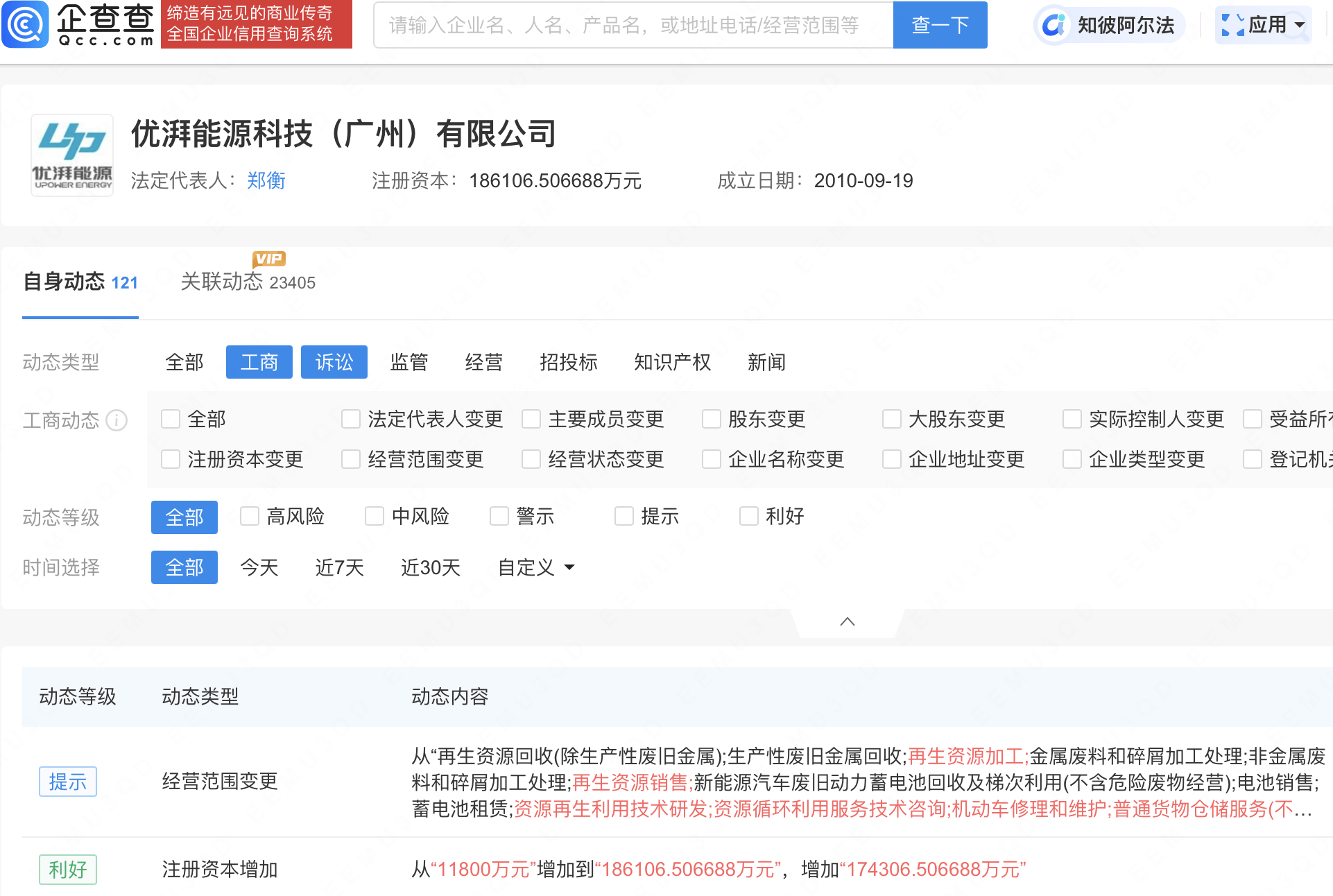
Task: Check the 企业类型变更 checkbox
Action: coord(1072,459)
